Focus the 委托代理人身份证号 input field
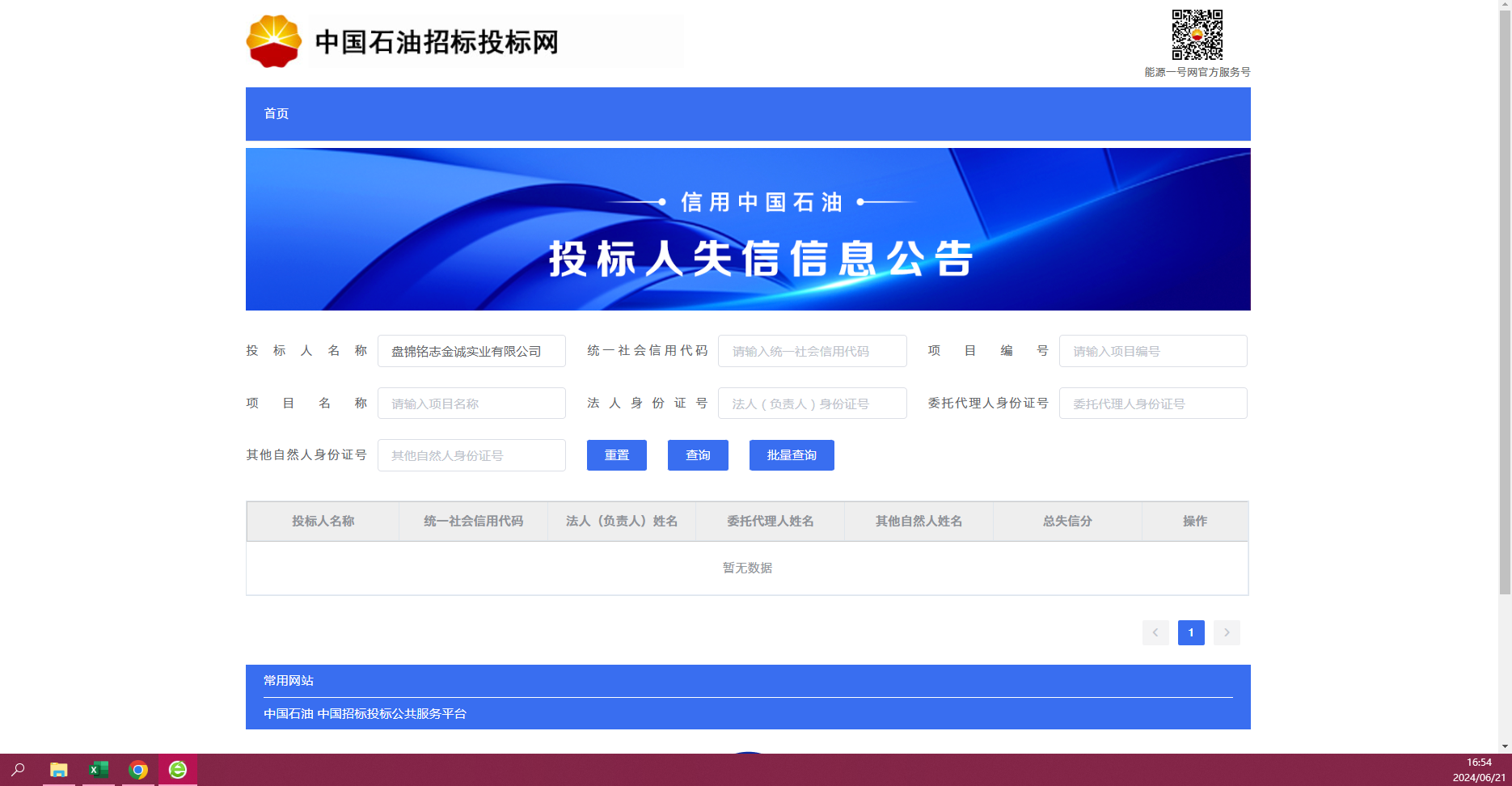 (1153, 404)
